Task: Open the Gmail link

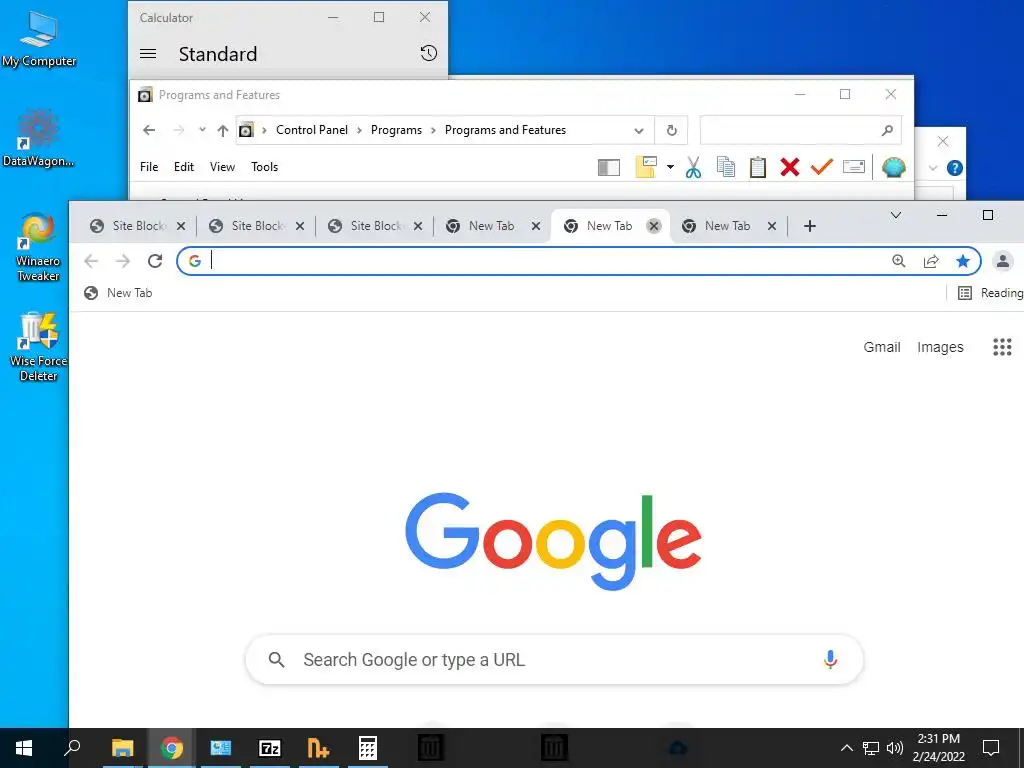Action: pyautogui.click(x=882, y=347)
